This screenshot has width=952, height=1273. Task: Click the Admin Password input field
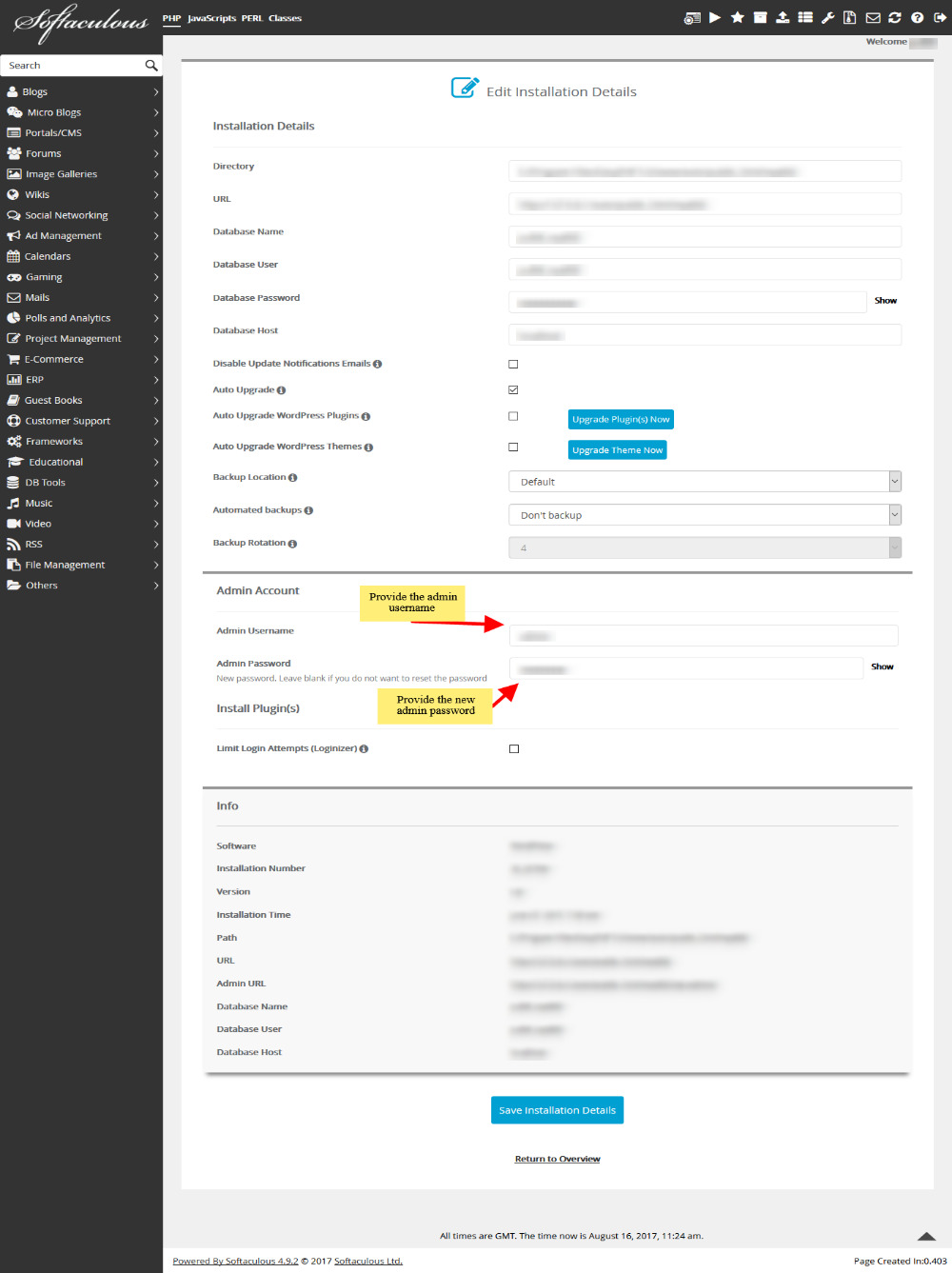coord(686,668)
